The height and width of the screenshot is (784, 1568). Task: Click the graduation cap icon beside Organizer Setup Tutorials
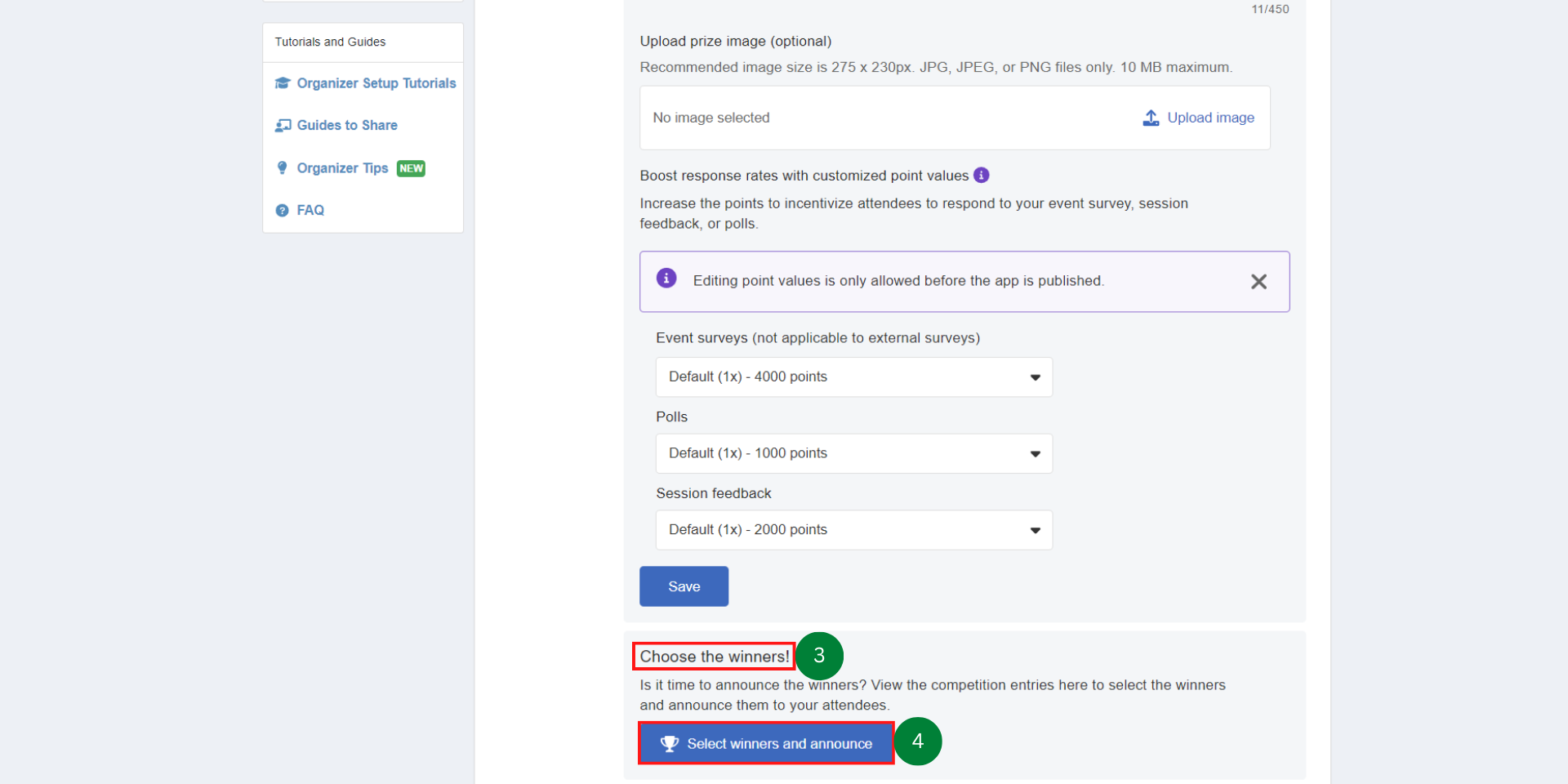[x=283, y=83]
